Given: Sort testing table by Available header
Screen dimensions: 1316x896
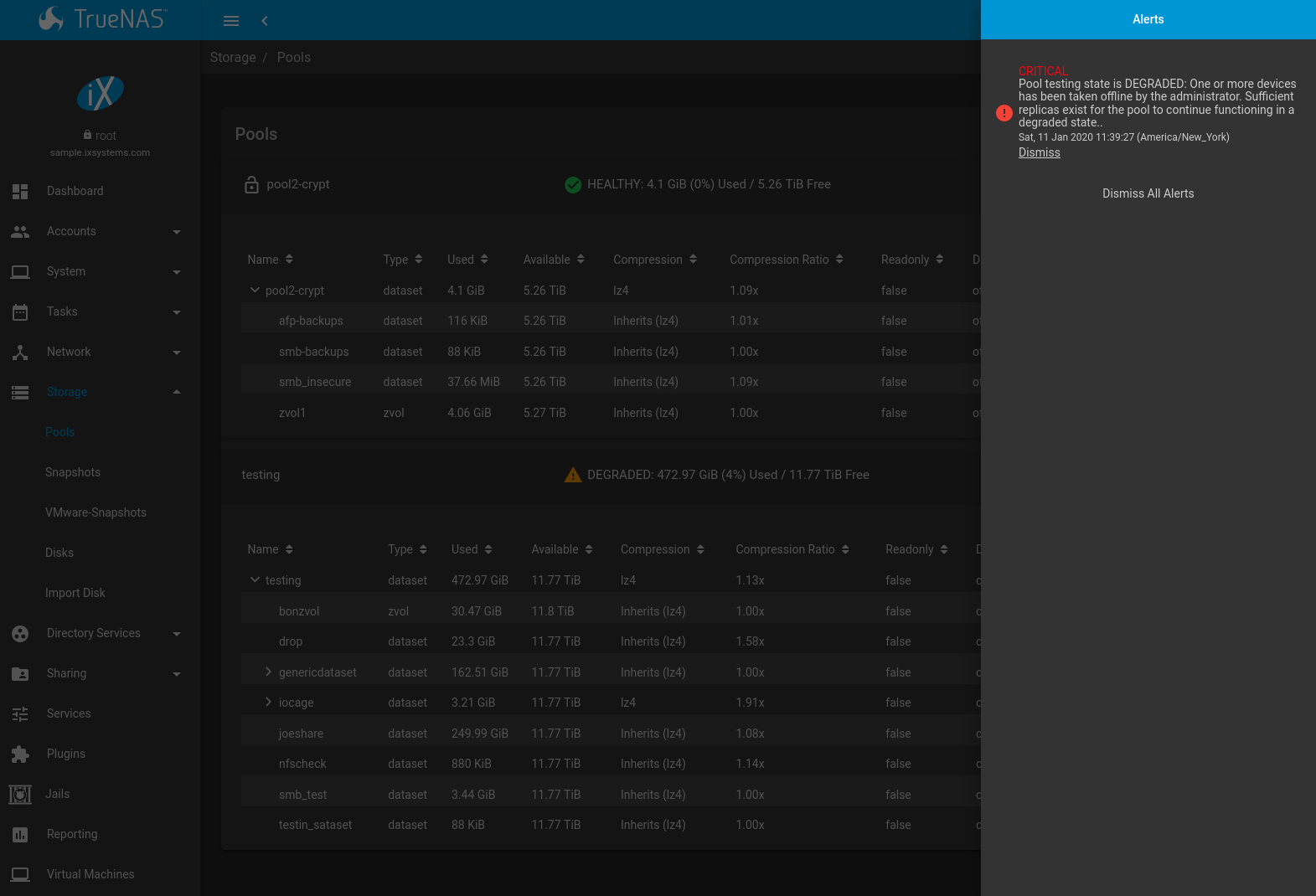Looking at the screenshot, I should (x=562, y=549).
